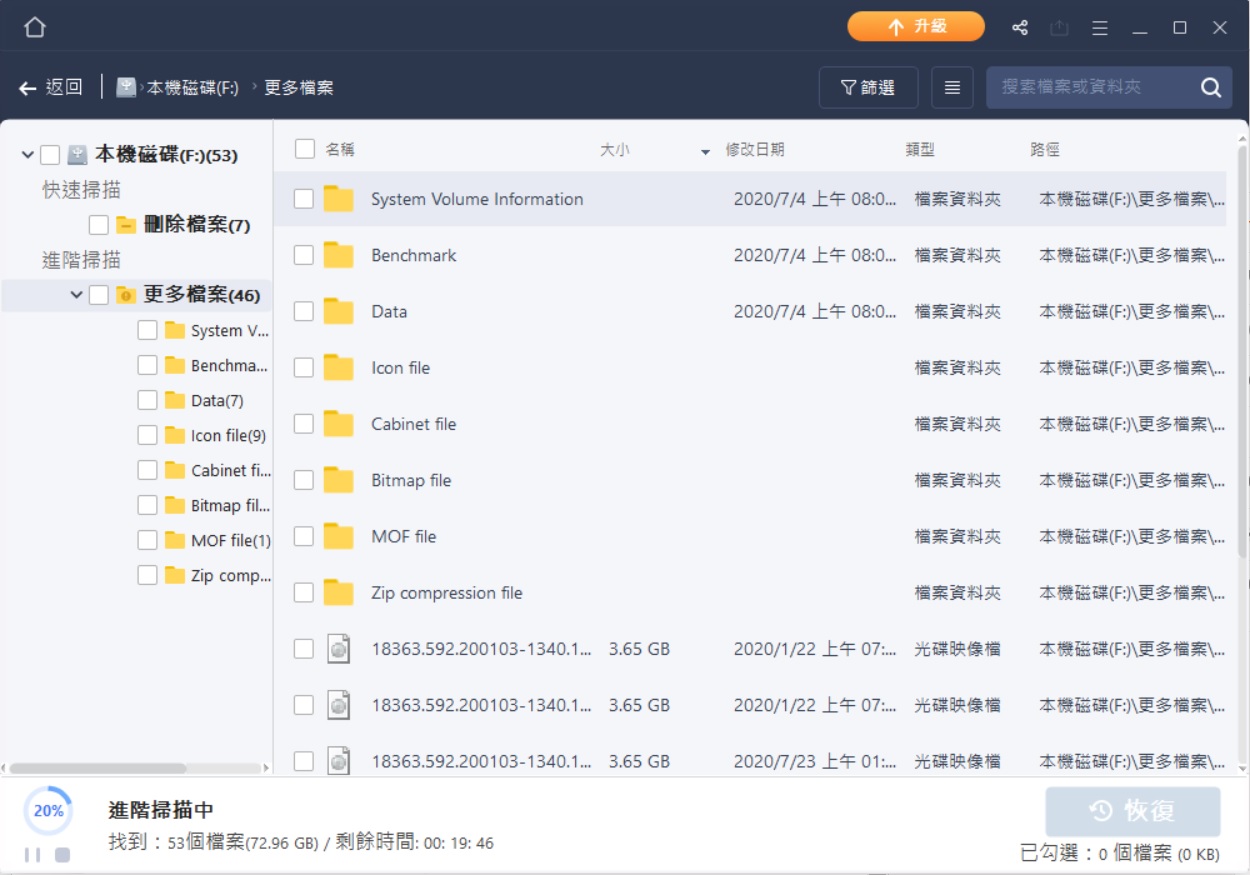The height and width of the screenshot is (875, 1250).
Task: Click the Zip compression file name text
Action: (447, 593)
